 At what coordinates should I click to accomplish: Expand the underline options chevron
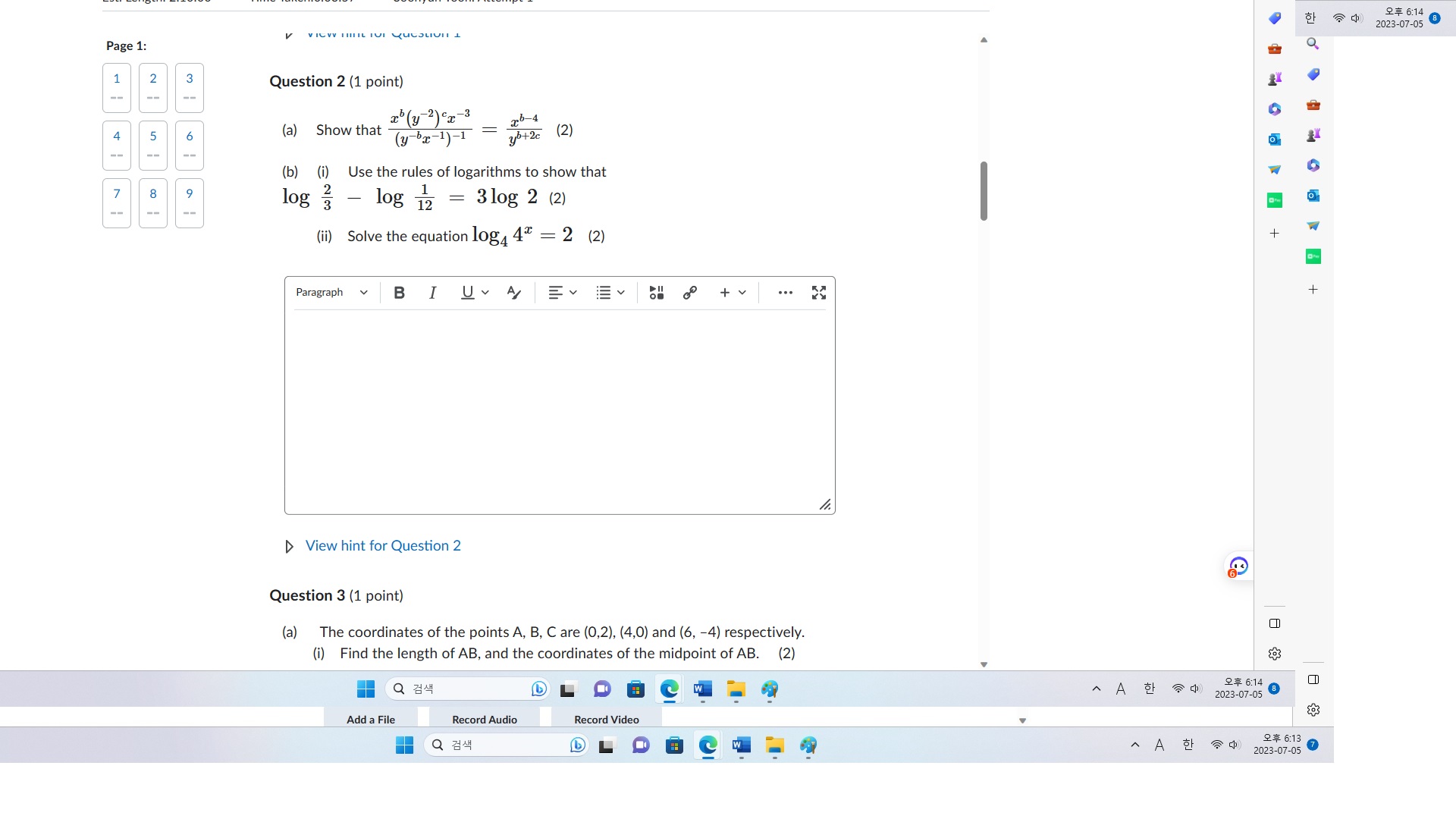(x=485, y=293)
